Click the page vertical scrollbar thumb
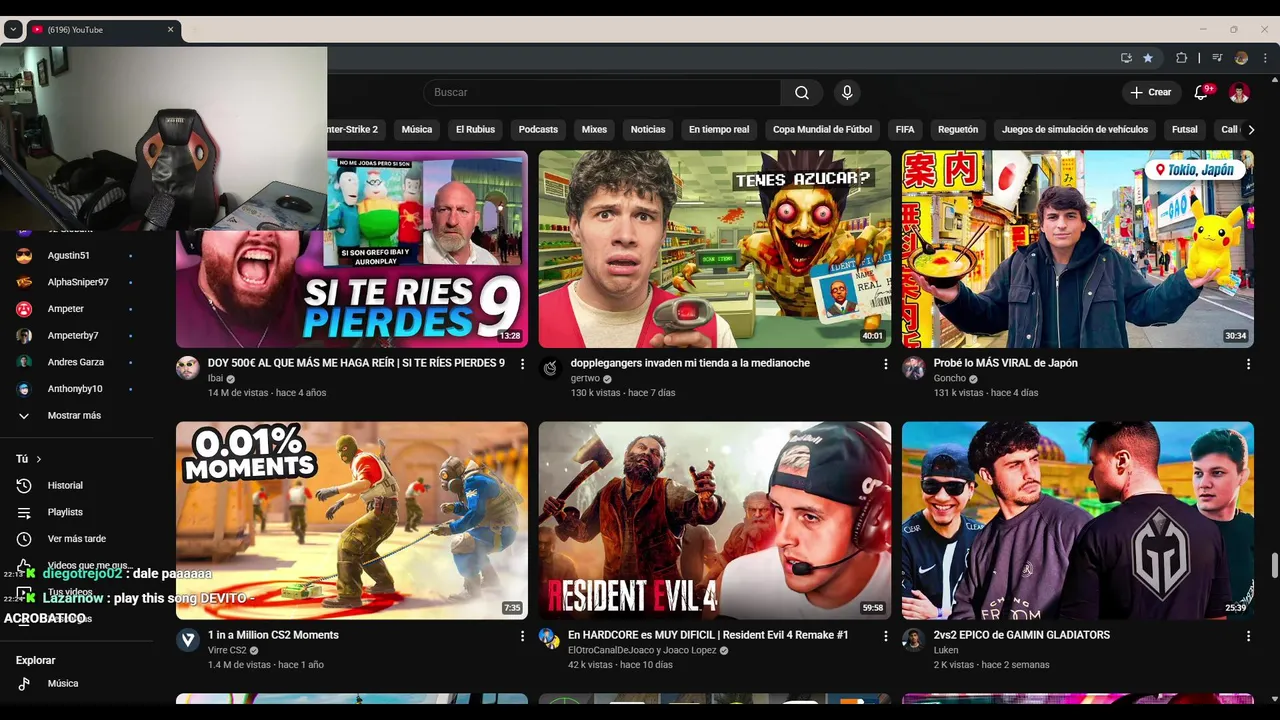This screenshot has height=720, width=1280. click(1274, 565)
